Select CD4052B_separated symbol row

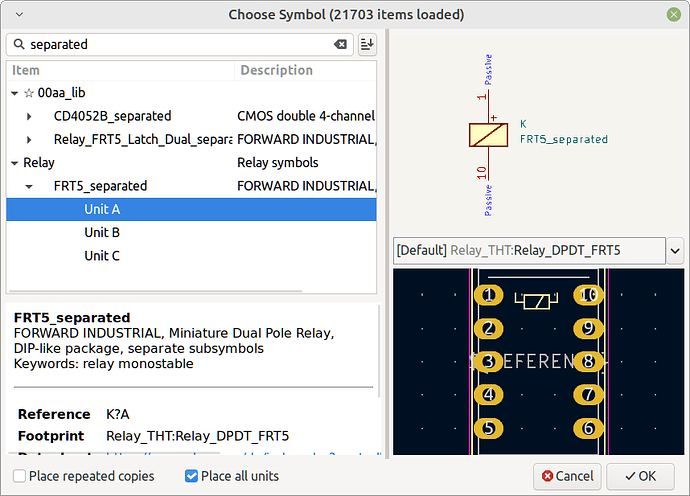[x=191, y=116]
